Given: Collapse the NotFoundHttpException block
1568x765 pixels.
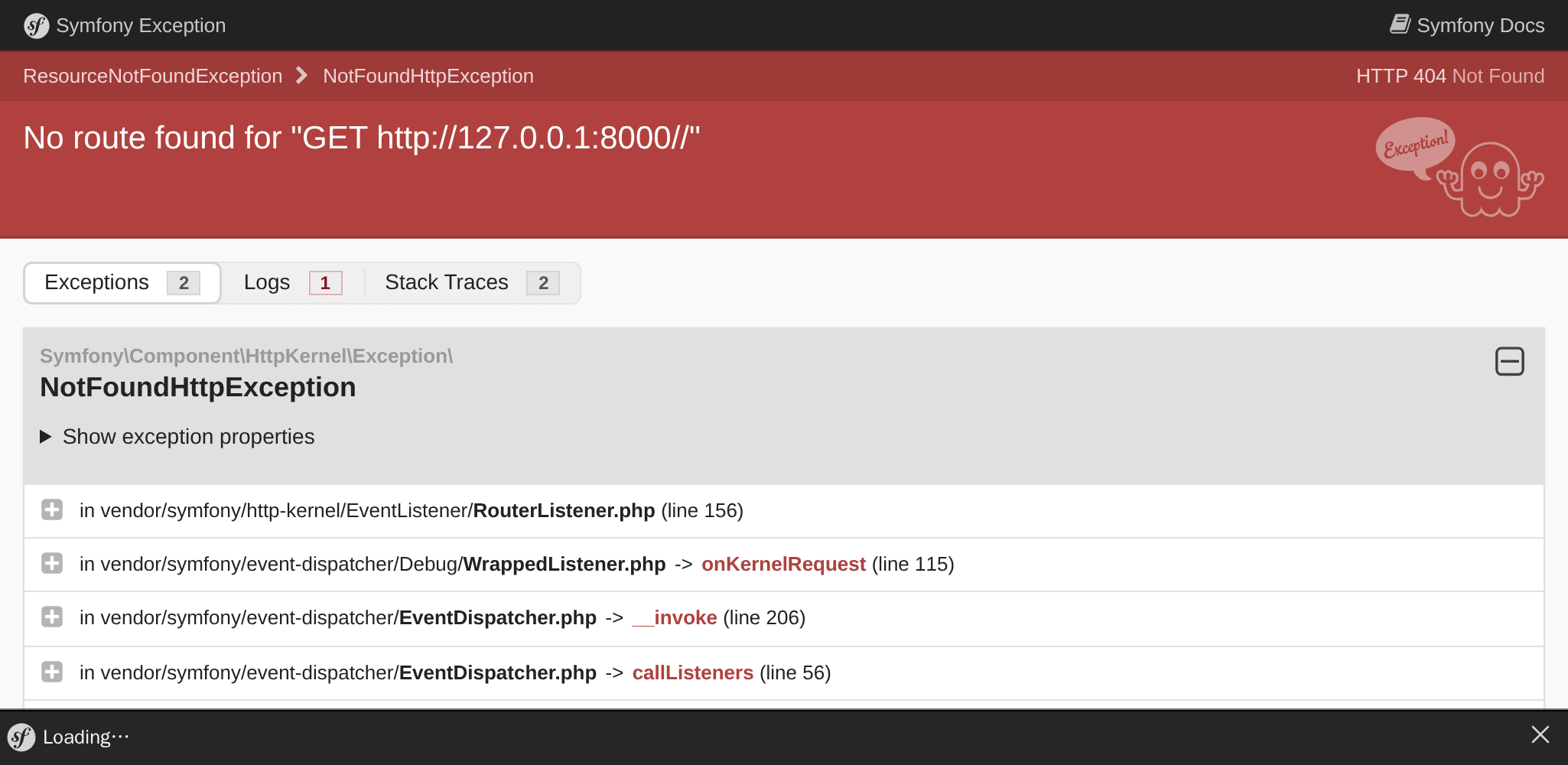Looking at the screenshot, I should pyautogui.click(x=1510, y=361).
